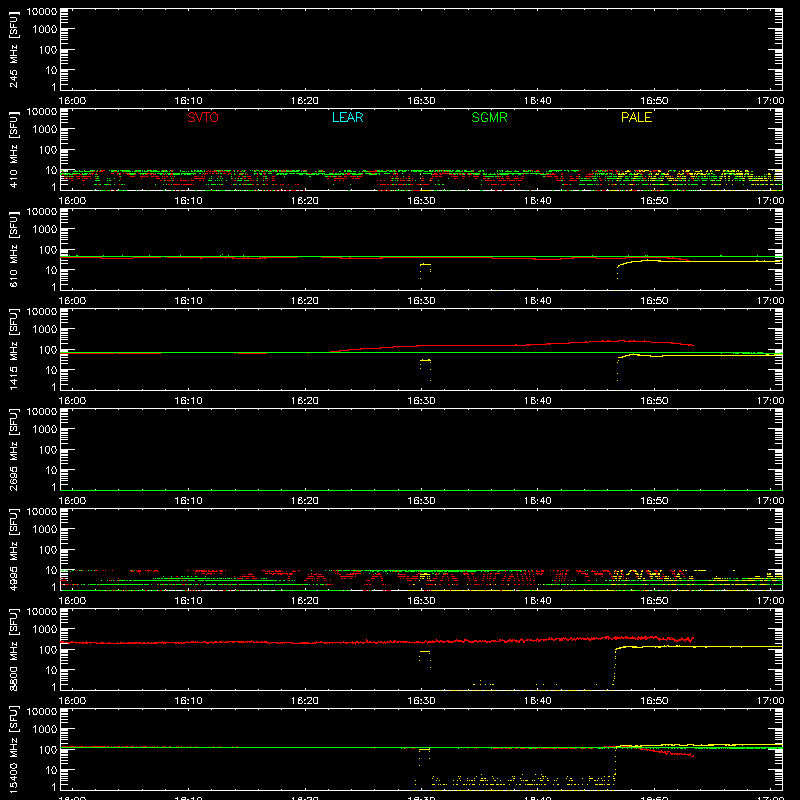The height and width of the screenshot is (800, 800).
Task: Click 16:20 tick under the 1415 MHz panel
Action: click(x=305, y=401)
